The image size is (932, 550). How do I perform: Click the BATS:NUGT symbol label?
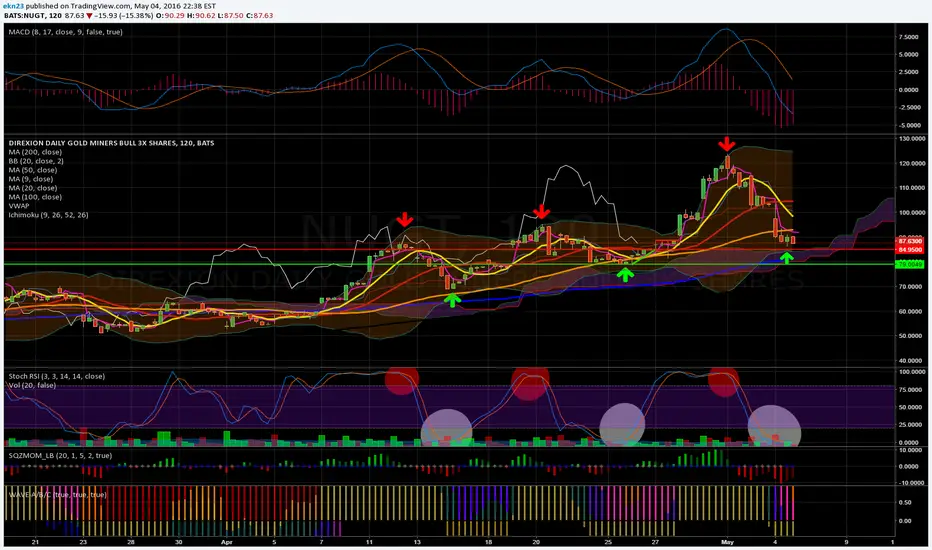pyautogui.click(x=23, y=15)
